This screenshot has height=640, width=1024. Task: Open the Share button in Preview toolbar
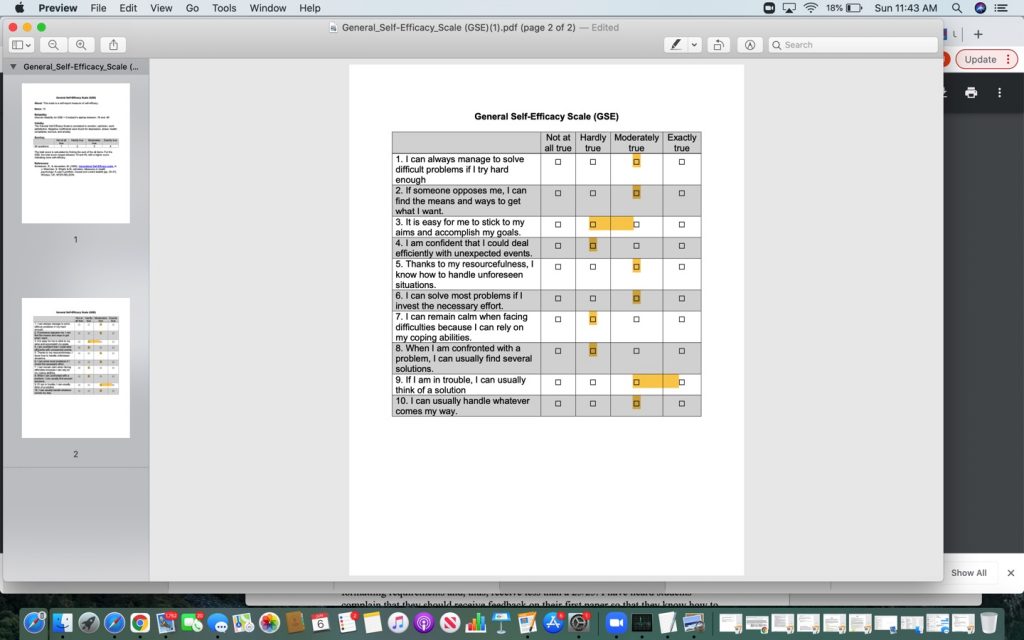(x=113, y=45)
